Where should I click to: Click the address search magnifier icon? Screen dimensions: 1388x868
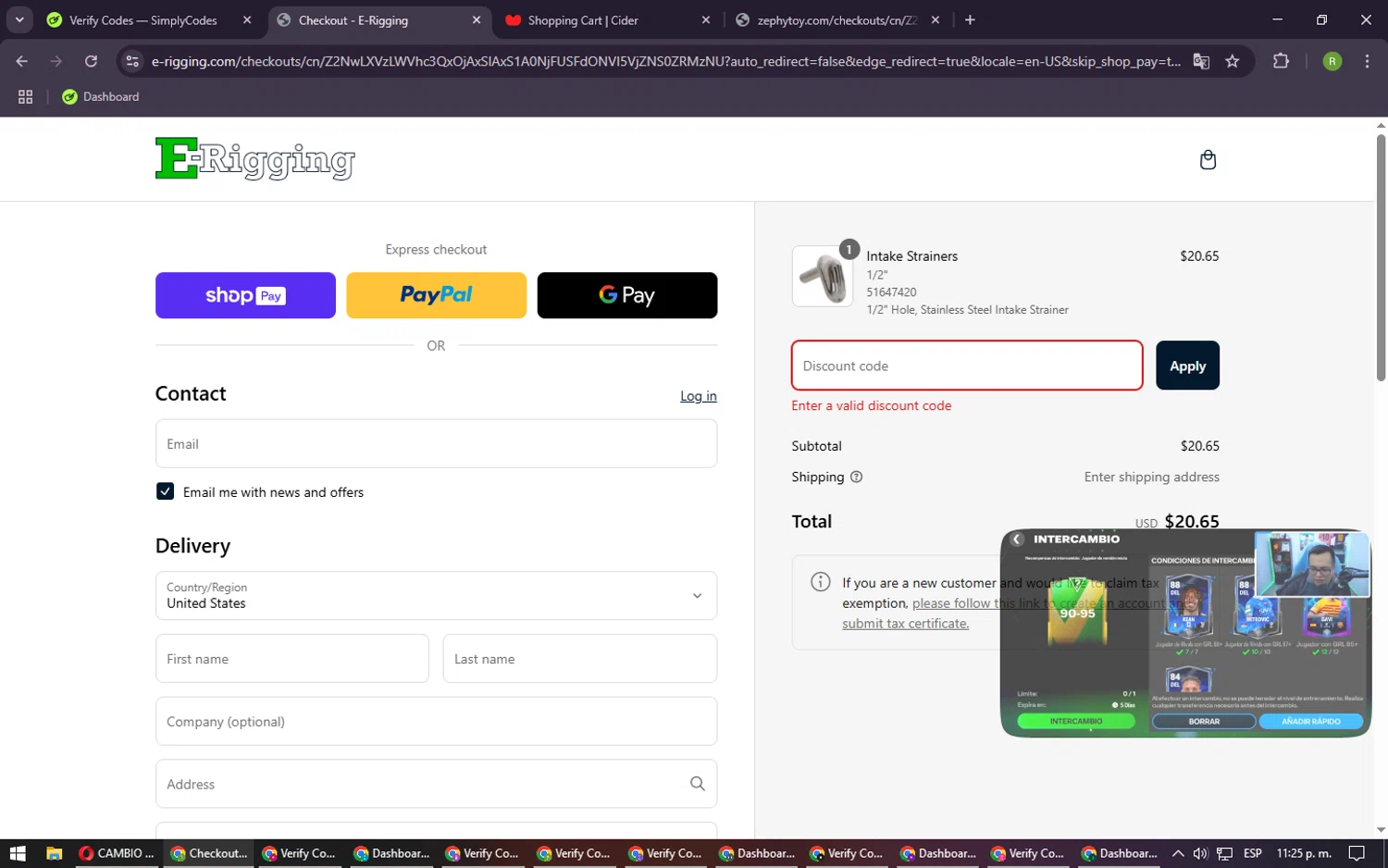click(x=698, y=784)
